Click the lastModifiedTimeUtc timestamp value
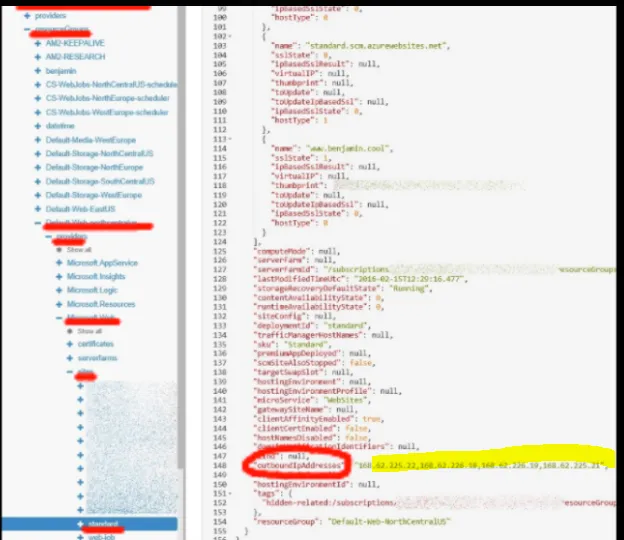Viewport: 624px width, 540px height. click(x=409, y=279)
